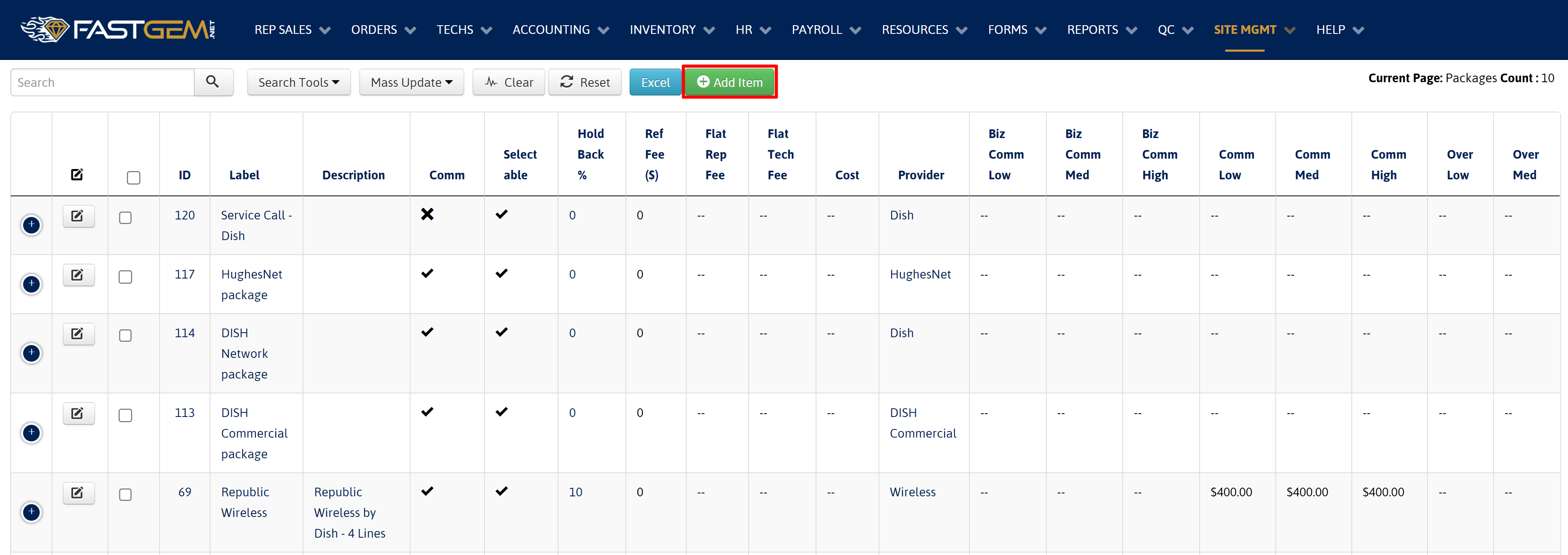
Task: Expand row 120 with plus icon
Action: [x=32, y=225]
